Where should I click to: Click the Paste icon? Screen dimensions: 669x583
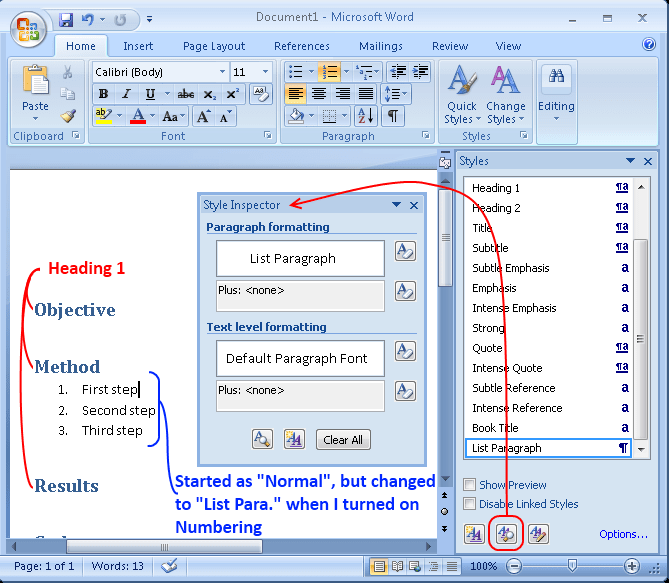click(35, 80)
